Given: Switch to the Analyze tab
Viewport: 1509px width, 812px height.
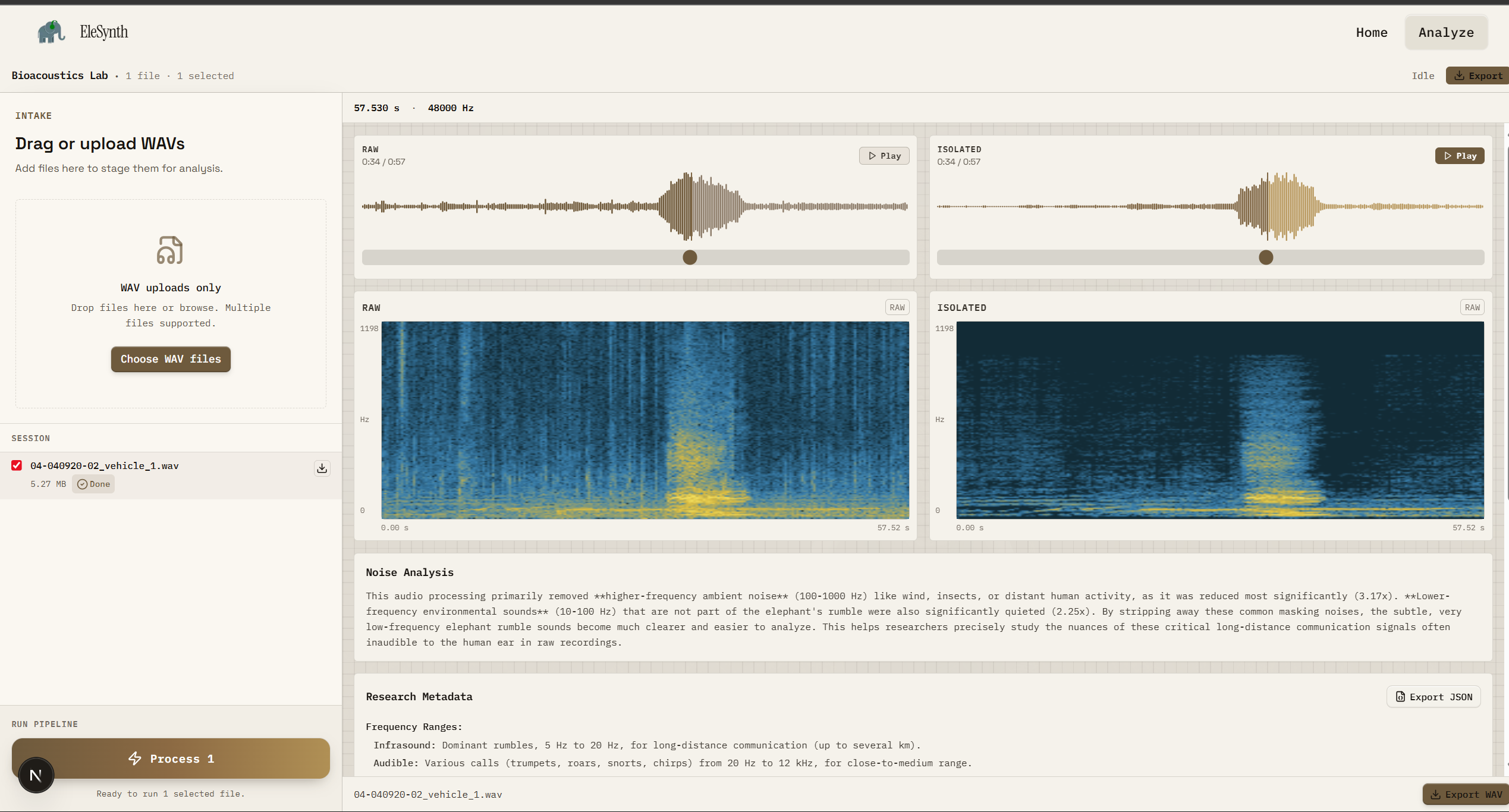Looking at the screenshot, I should pyautogui.click(x=1445, y=33).
